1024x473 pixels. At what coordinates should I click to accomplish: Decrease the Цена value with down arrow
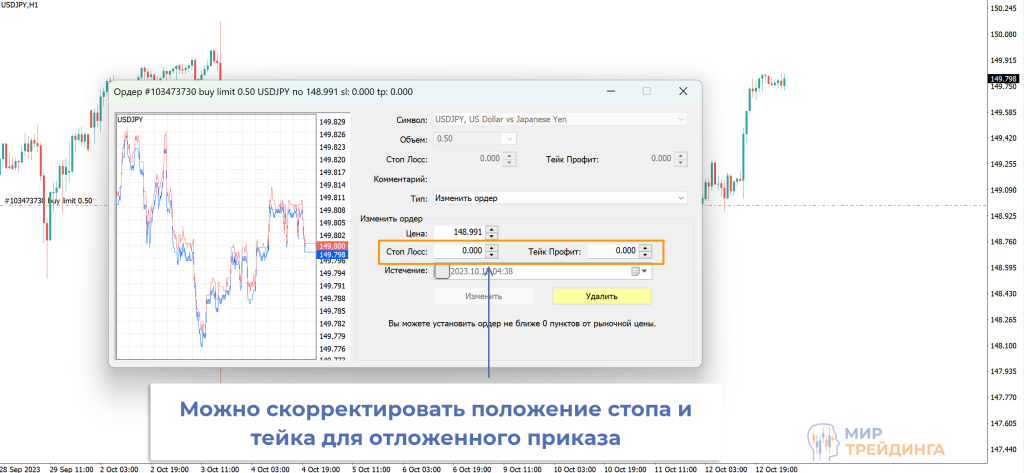tap(493, 235)
